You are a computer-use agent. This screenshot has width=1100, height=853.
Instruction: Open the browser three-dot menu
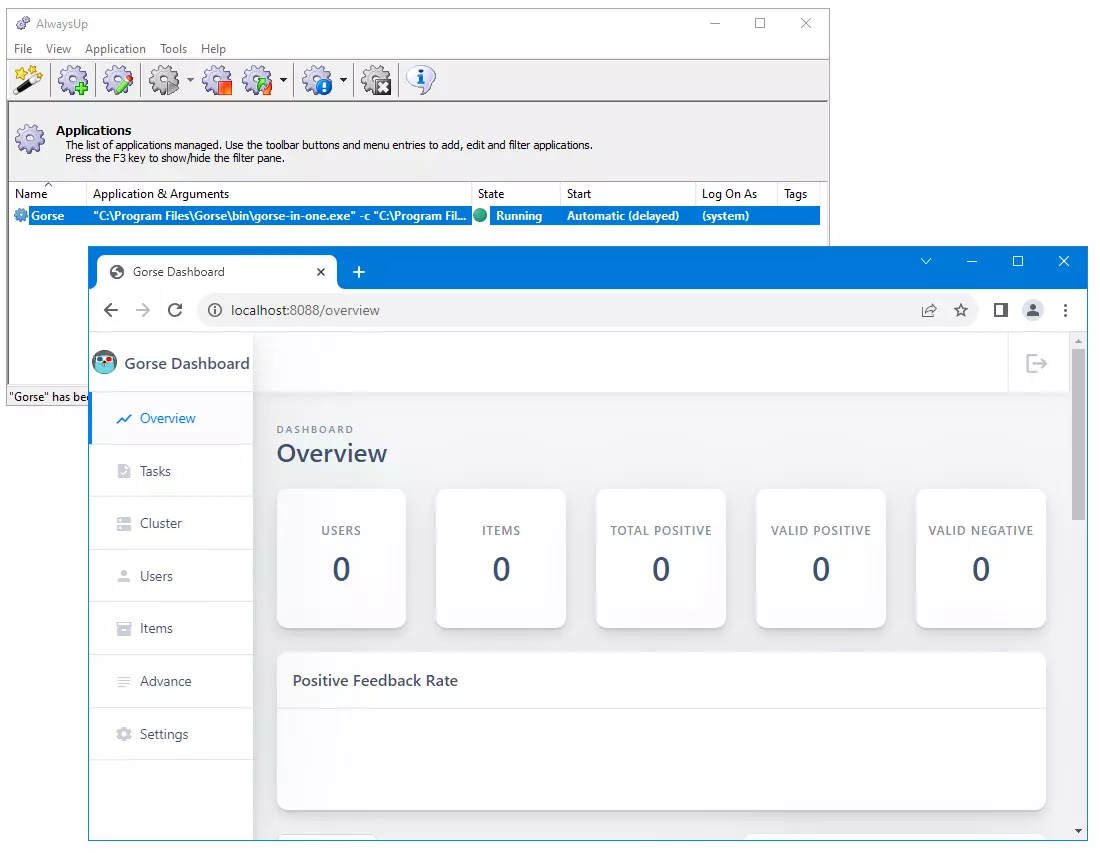pyautogui.click(x=1065, y=310)
